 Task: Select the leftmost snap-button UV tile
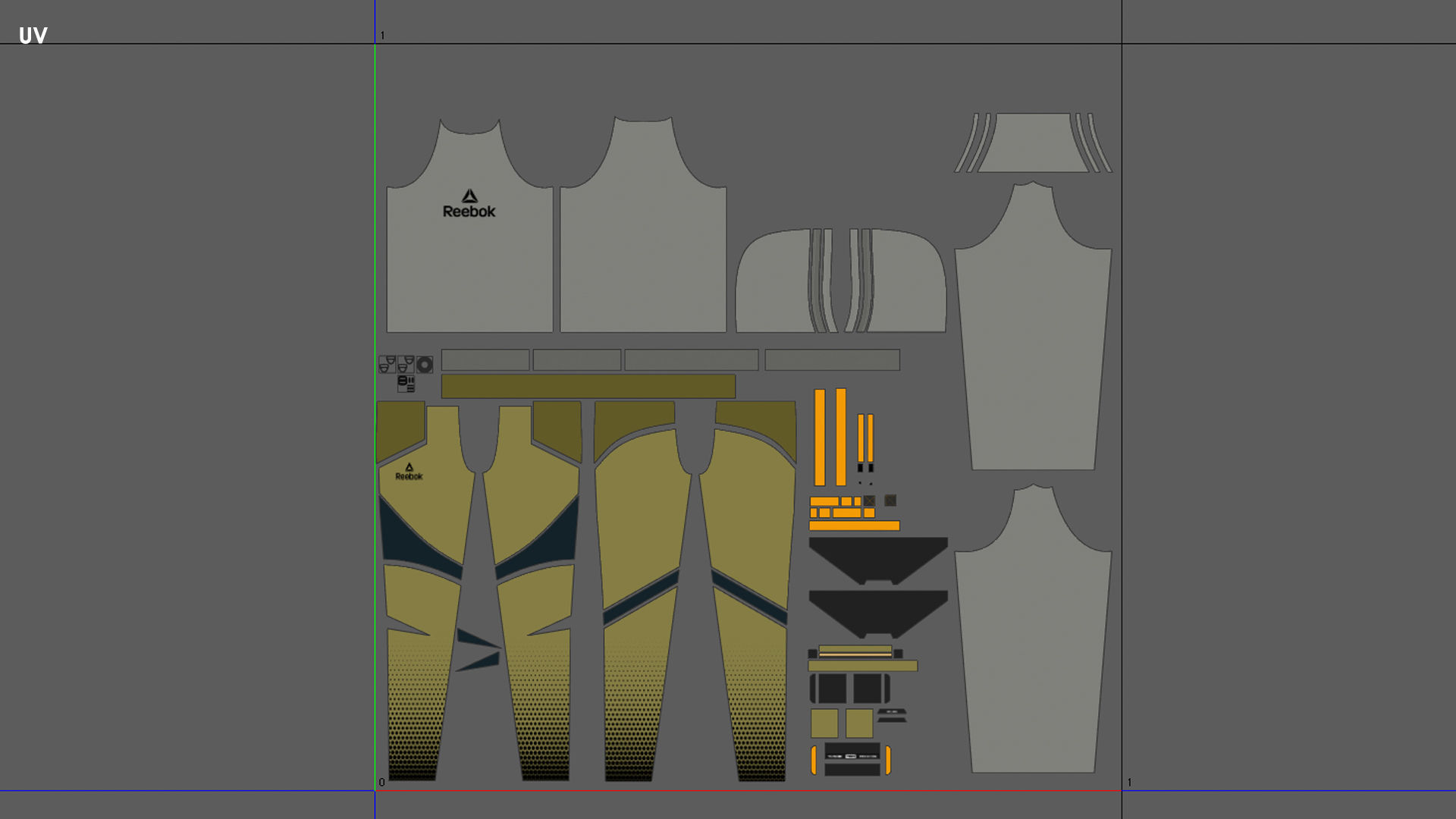pos(387,365)
